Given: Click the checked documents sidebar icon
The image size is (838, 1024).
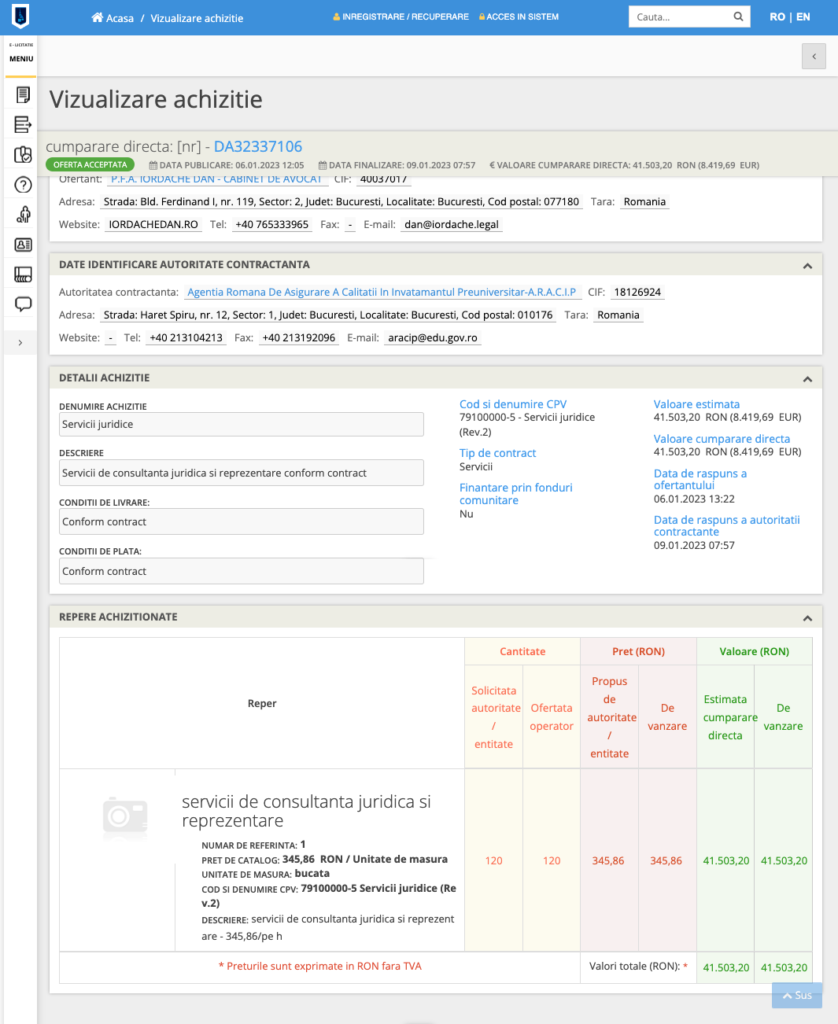Looking at the screenshot, I should click(23, 155).
